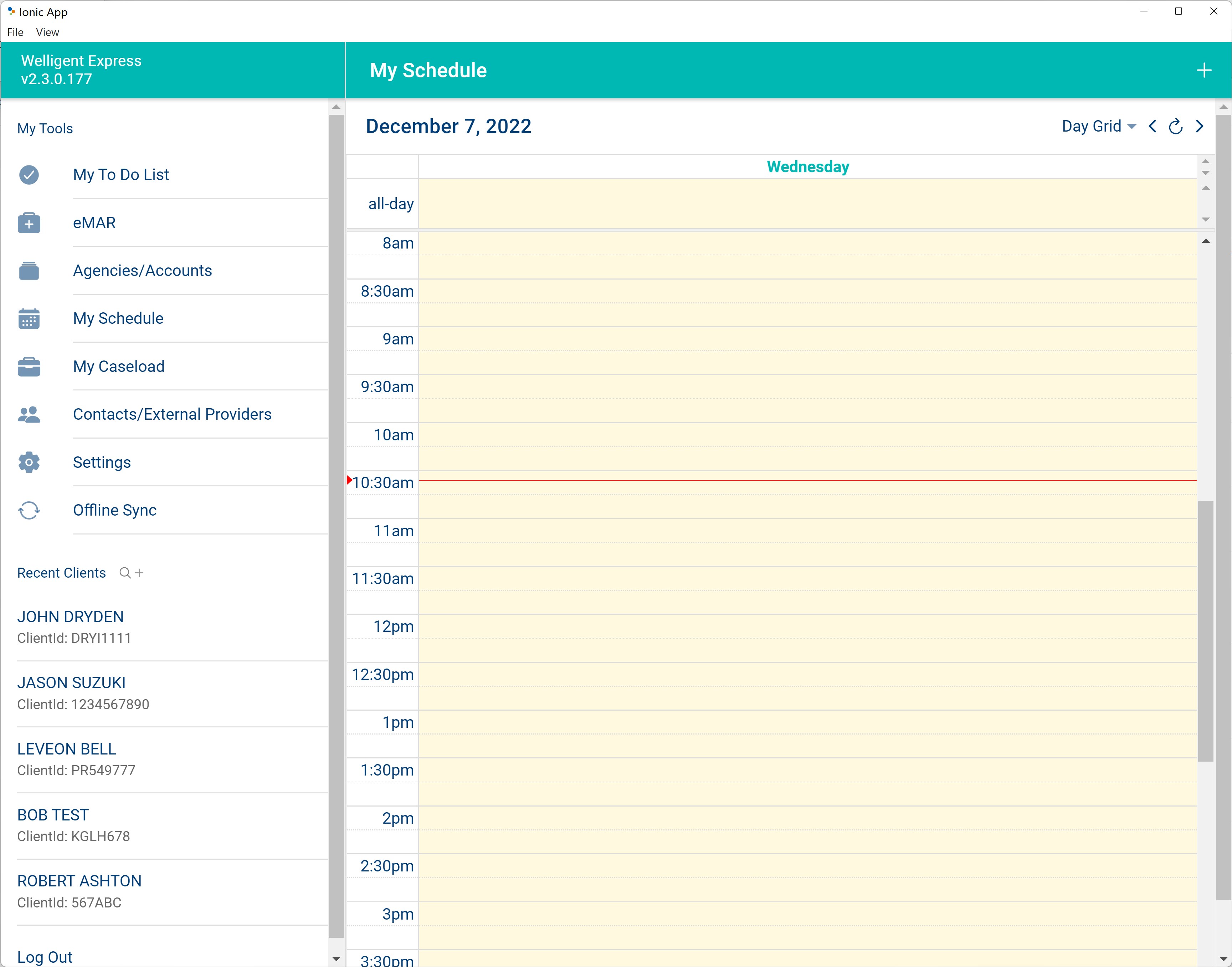Click the Log Out link
The width and height of the screenshot is (1232, 967).
click(45, 957)
